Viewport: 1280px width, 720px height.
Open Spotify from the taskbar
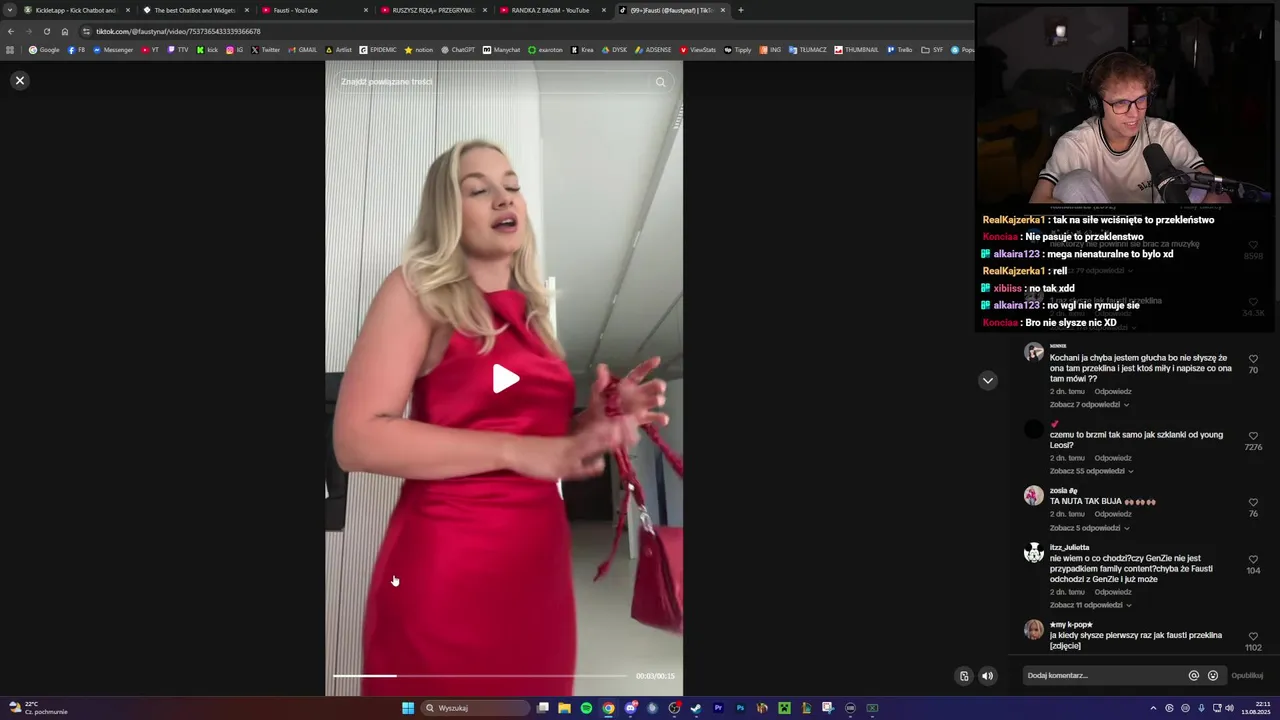point(586,708)
